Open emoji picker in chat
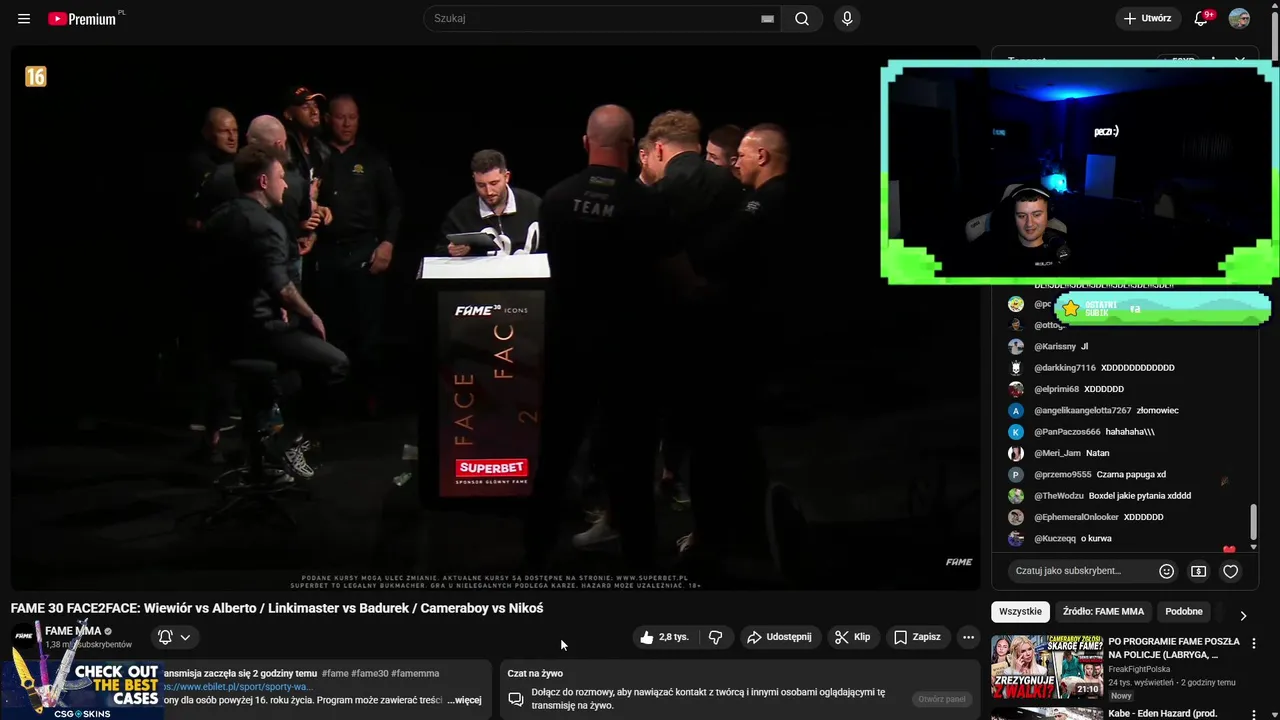The image size is (1280, 720). 1166,571
